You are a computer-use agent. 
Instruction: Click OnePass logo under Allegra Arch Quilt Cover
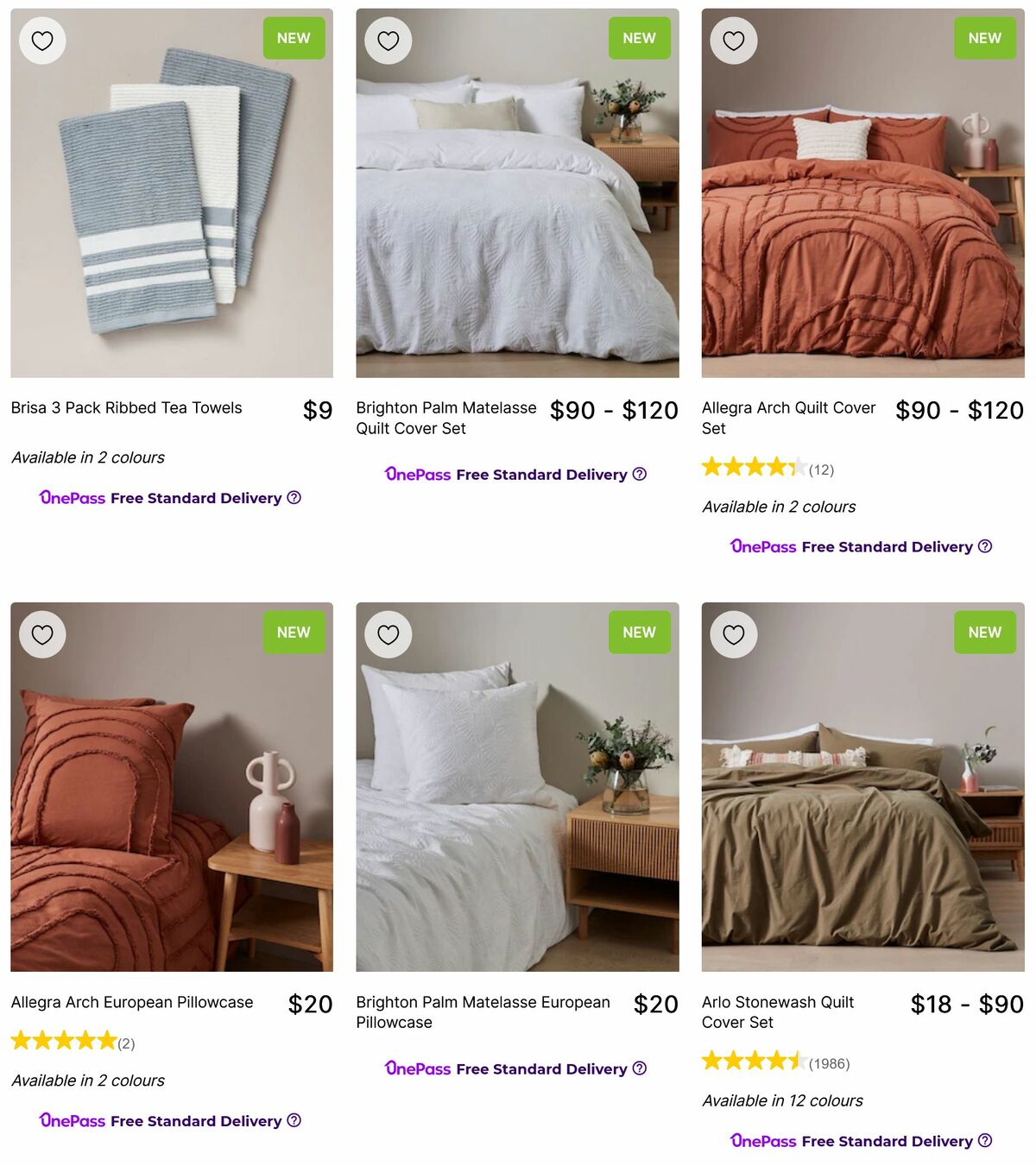pyautogui.click(x=763, y=546)
